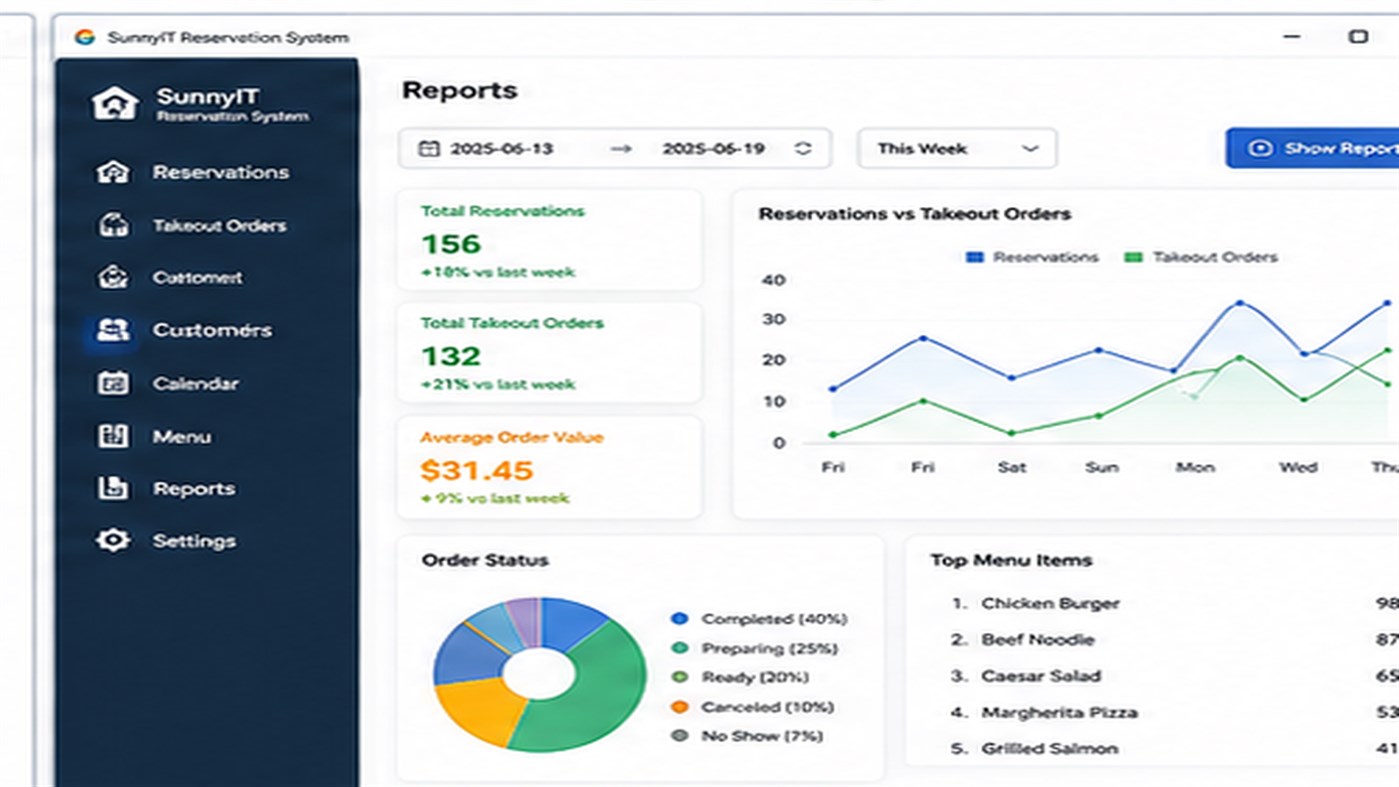
Task: Toggle the Takeout Orders series in chart legend
Action: [x=1201, y=257]
